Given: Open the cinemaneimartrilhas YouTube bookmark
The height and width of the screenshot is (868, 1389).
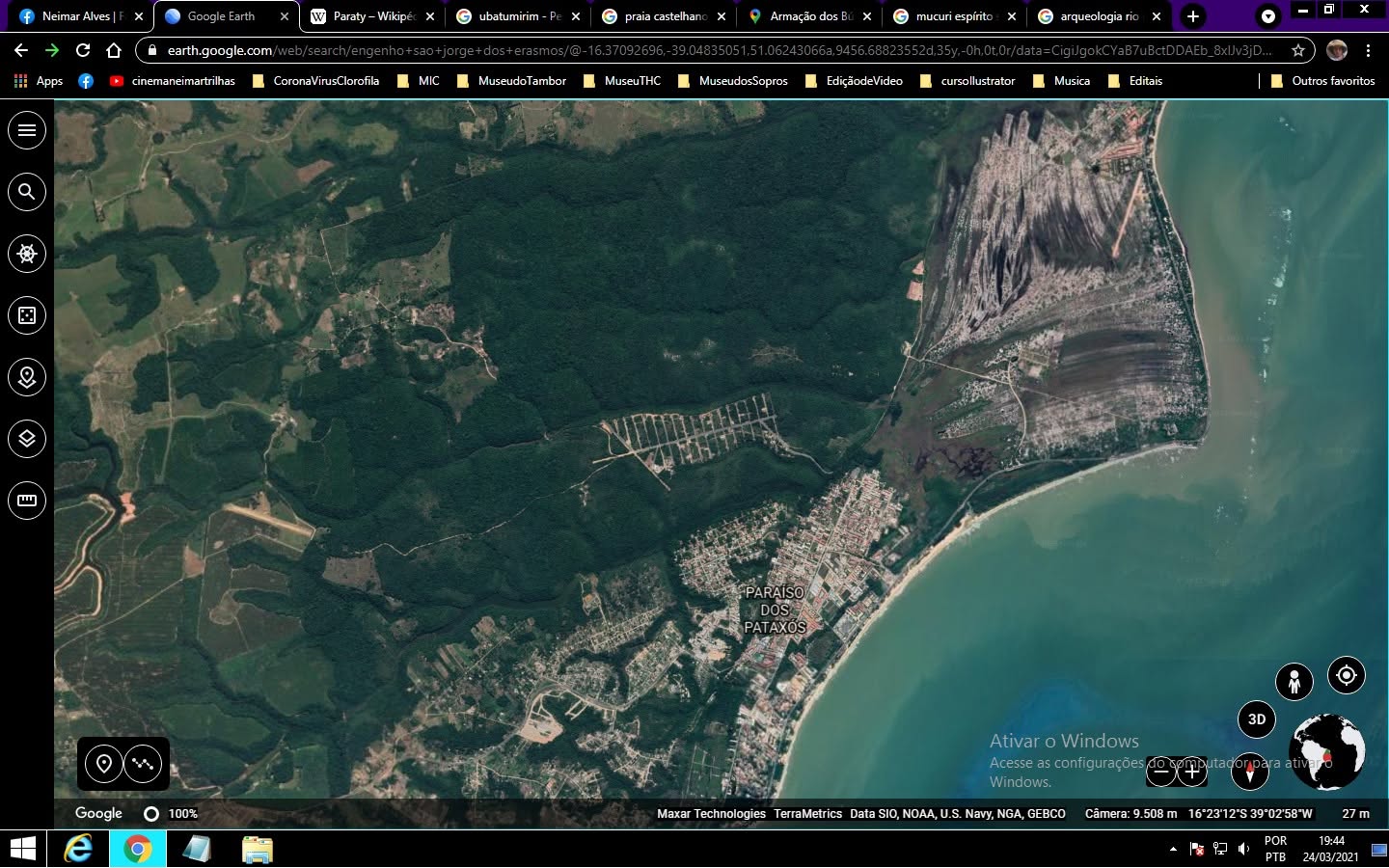Looking at the screenshot, I should 173,81.
